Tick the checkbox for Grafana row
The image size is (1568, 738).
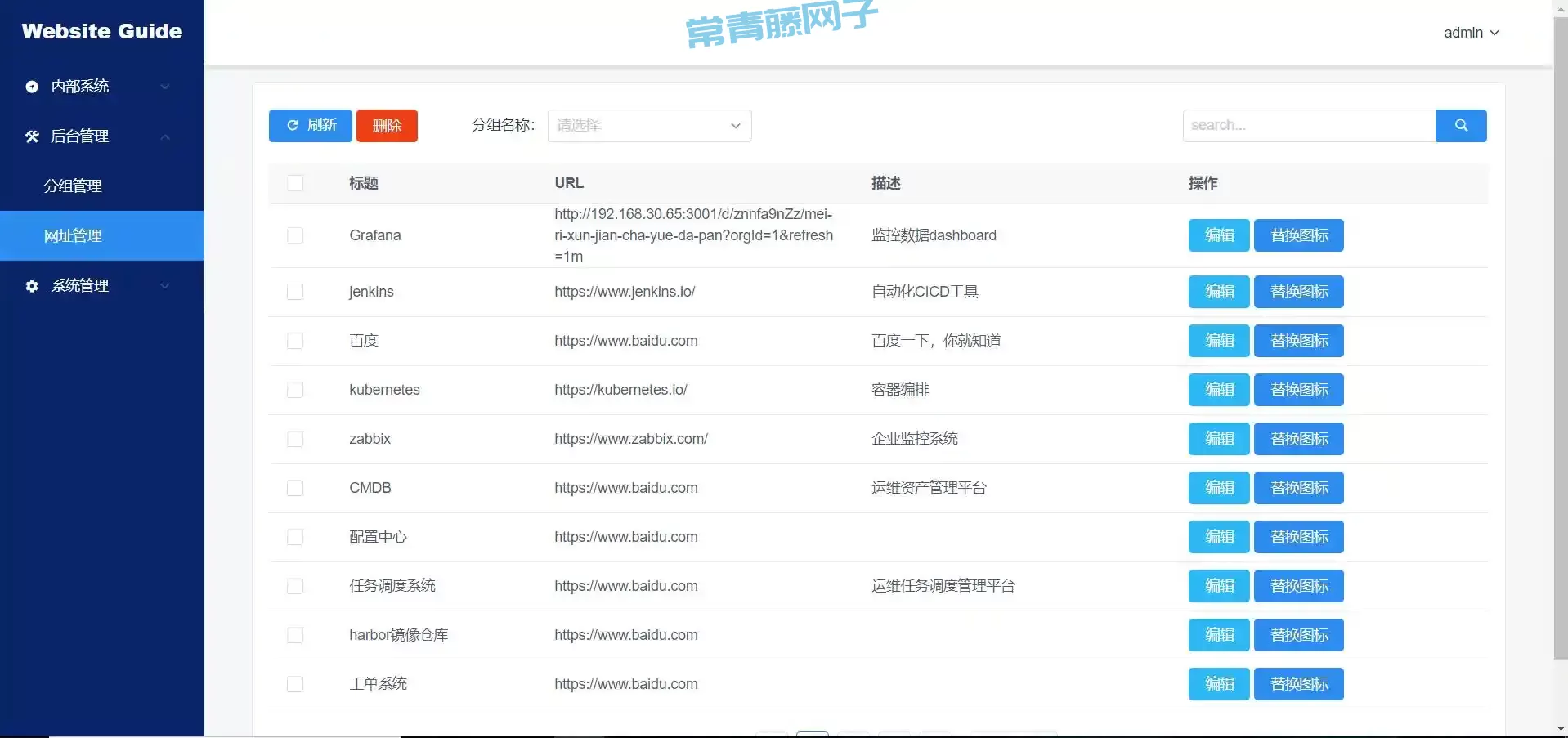coord(295,235)
